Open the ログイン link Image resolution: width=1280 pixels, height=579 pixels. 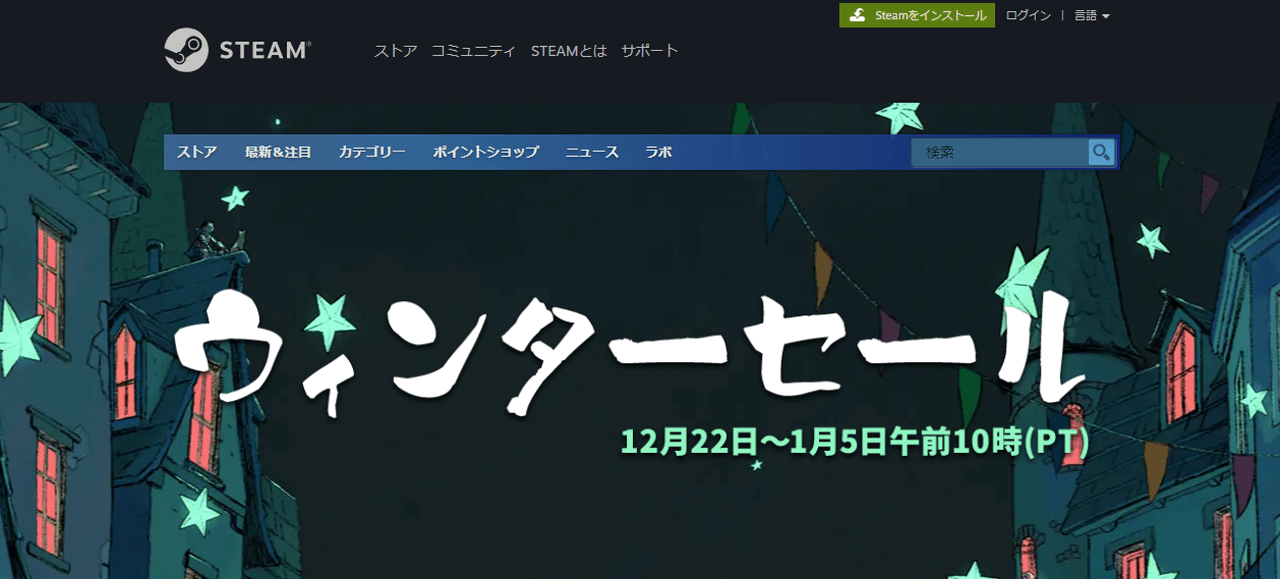point(1028,15)
